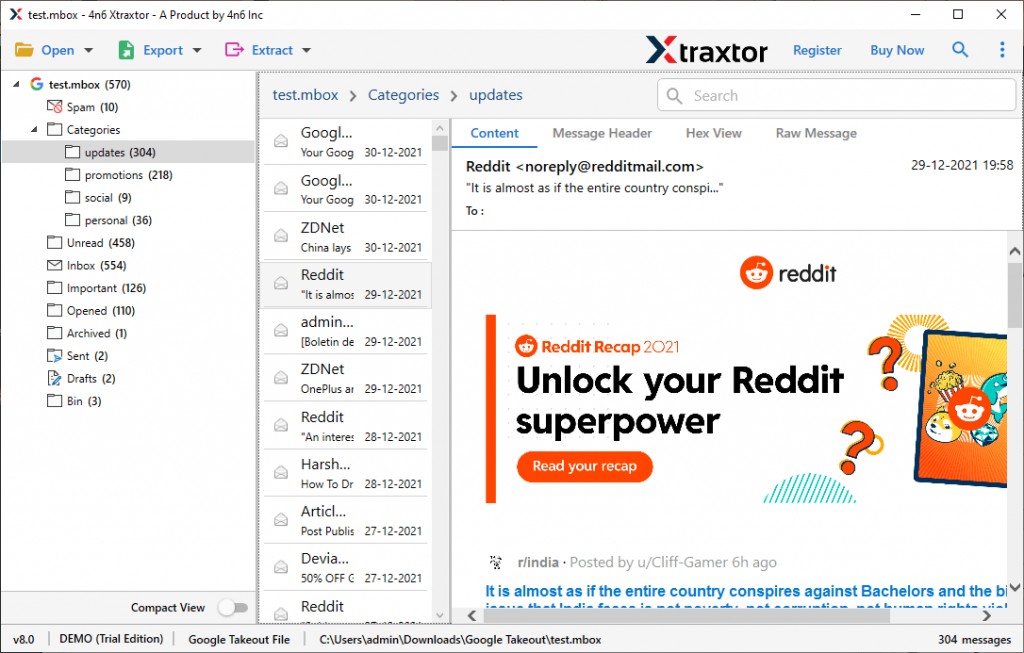Click envelope icon of ZDNet China lays email

point(281,236)
